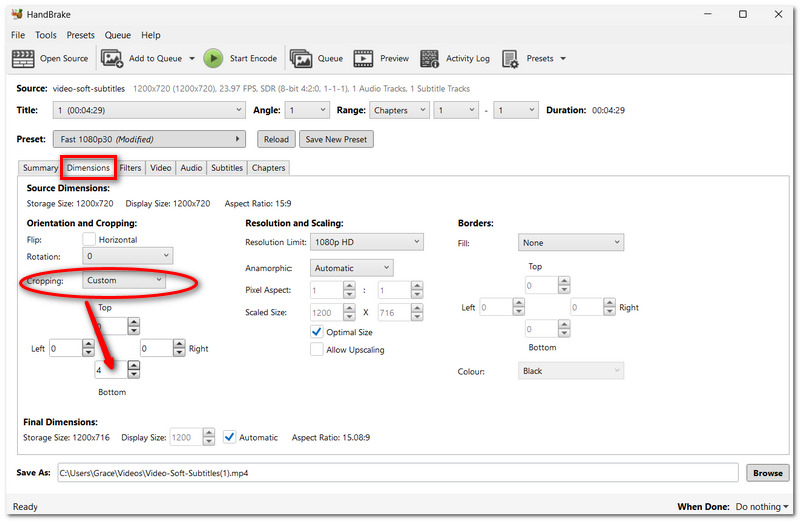Screen dimensions: 800x521
Task: Open the Resolution Limit 1080p HD dropdown
Action: pyautogui.click(x=367, y=242)
